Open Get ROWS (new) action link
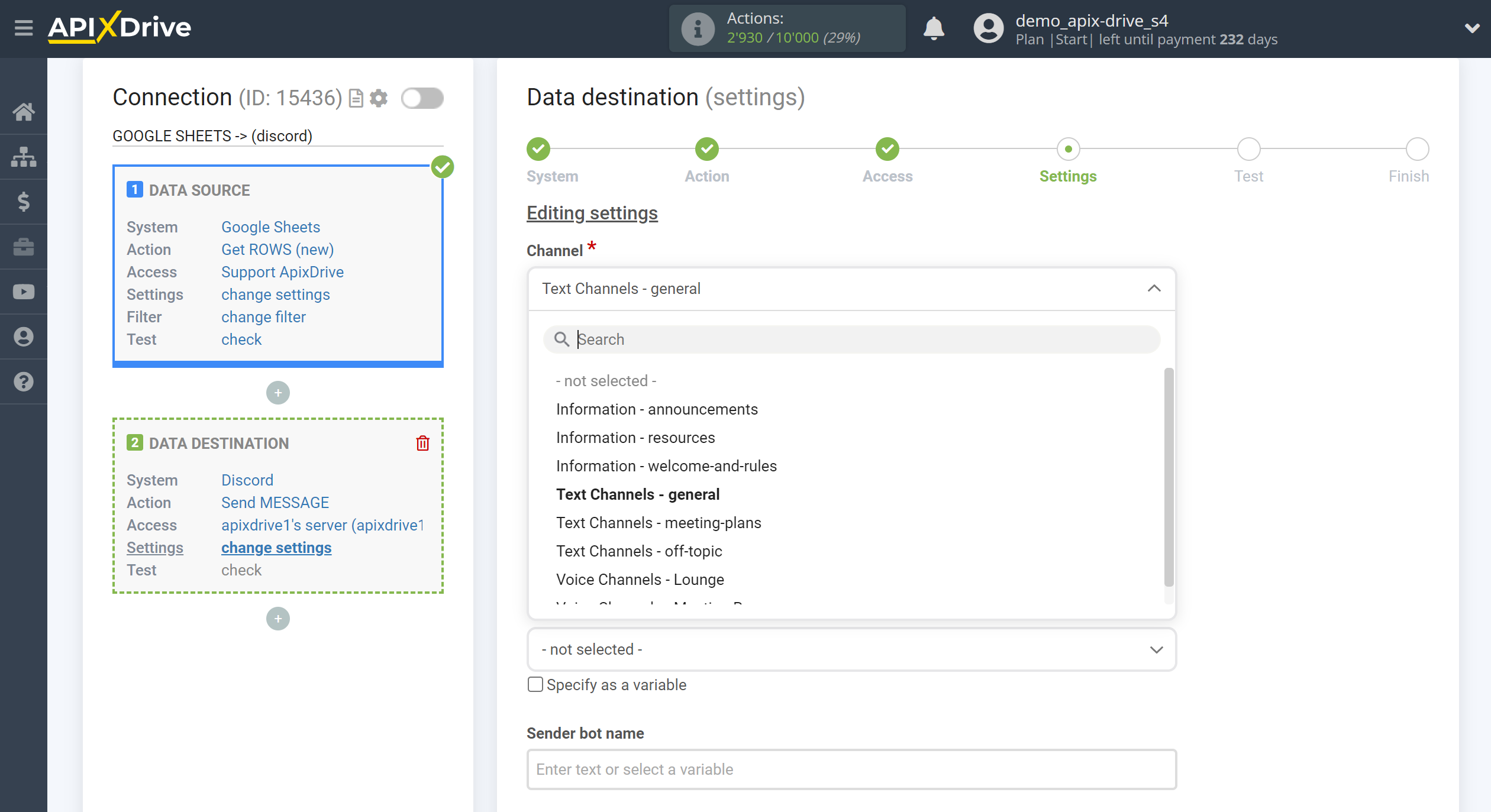This screenshot has height=812, width=1491. point(277,250)
